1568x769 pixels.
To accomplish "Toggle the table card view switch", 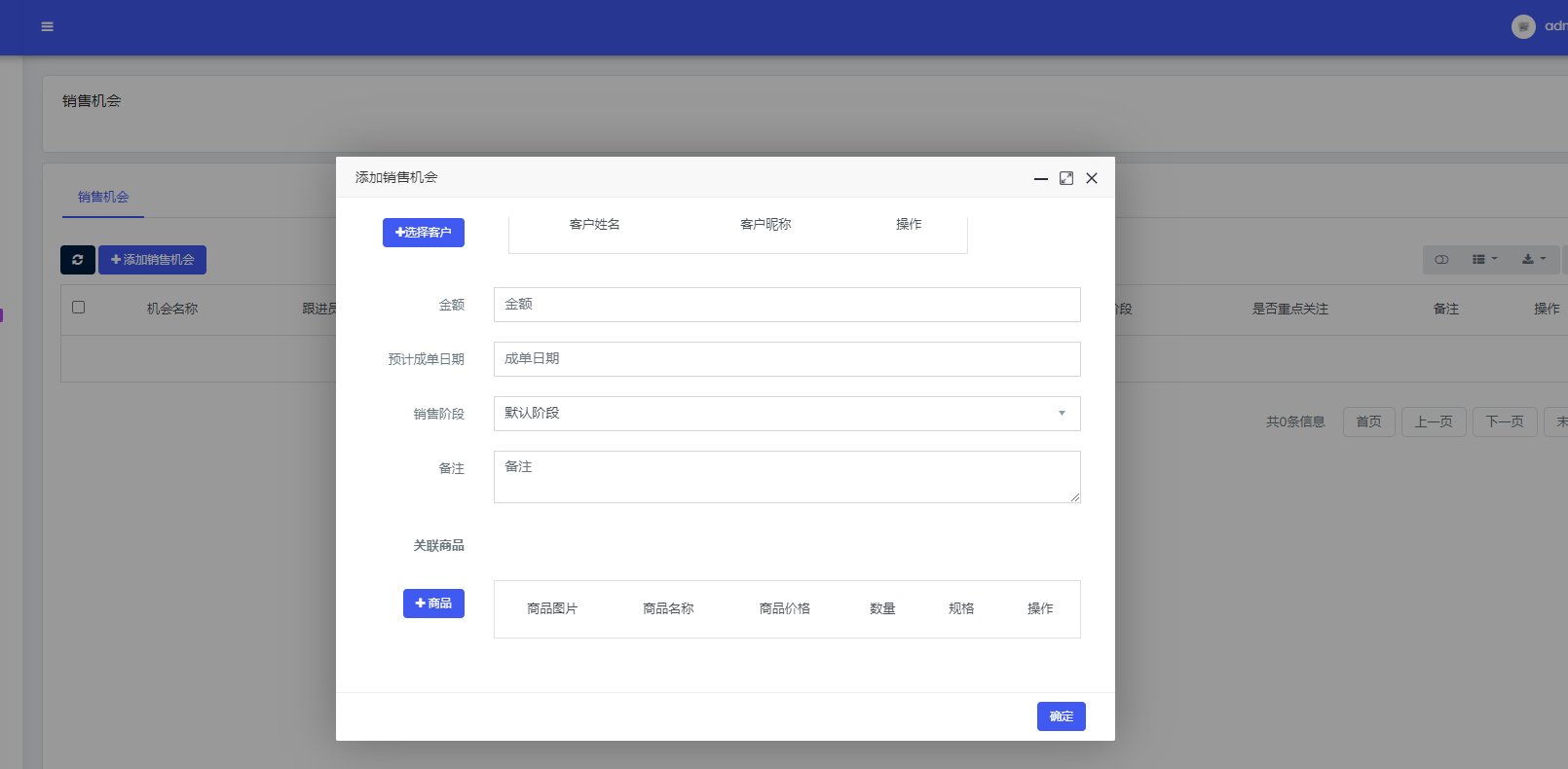I will point(1441,260).
